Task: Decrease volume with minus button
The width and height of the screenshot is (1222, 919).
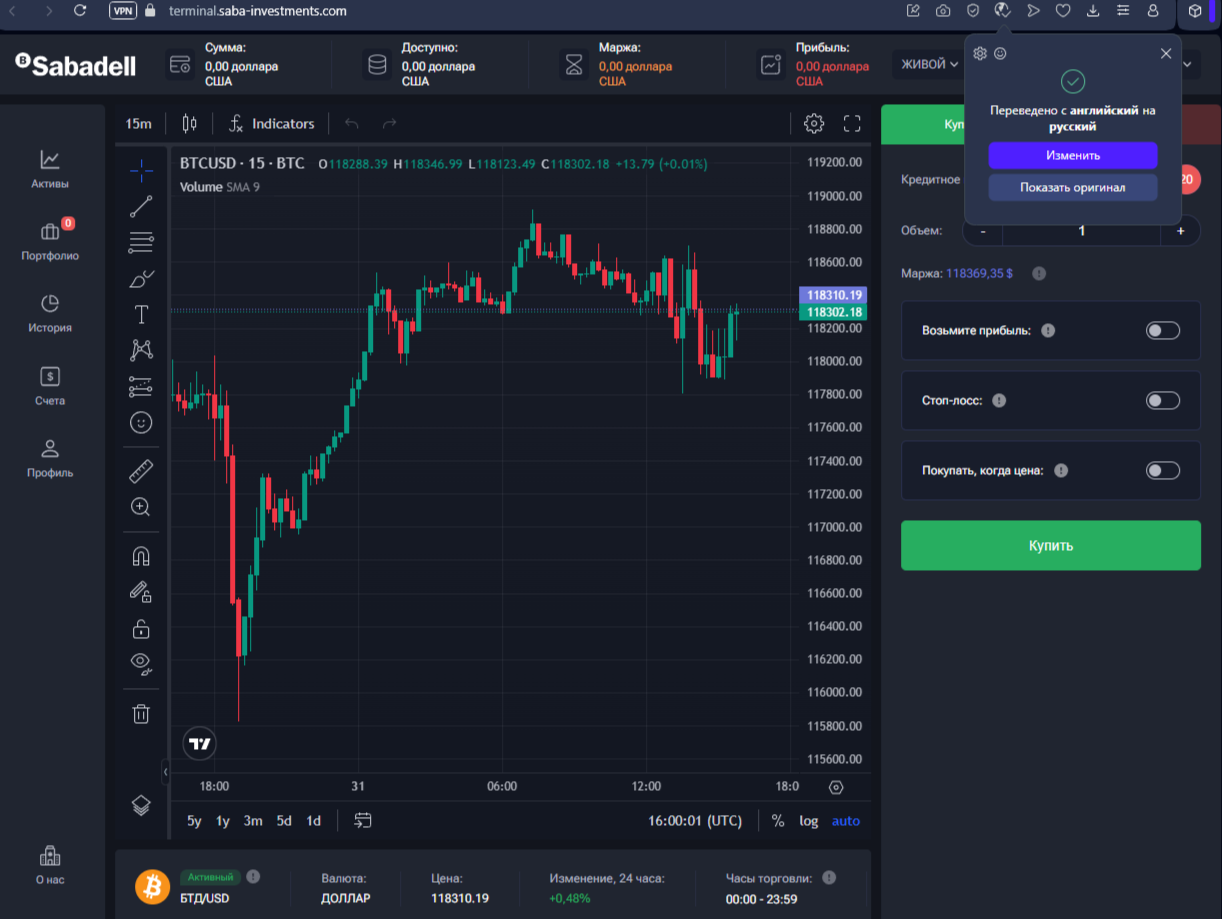Action: tap(984, 231)
